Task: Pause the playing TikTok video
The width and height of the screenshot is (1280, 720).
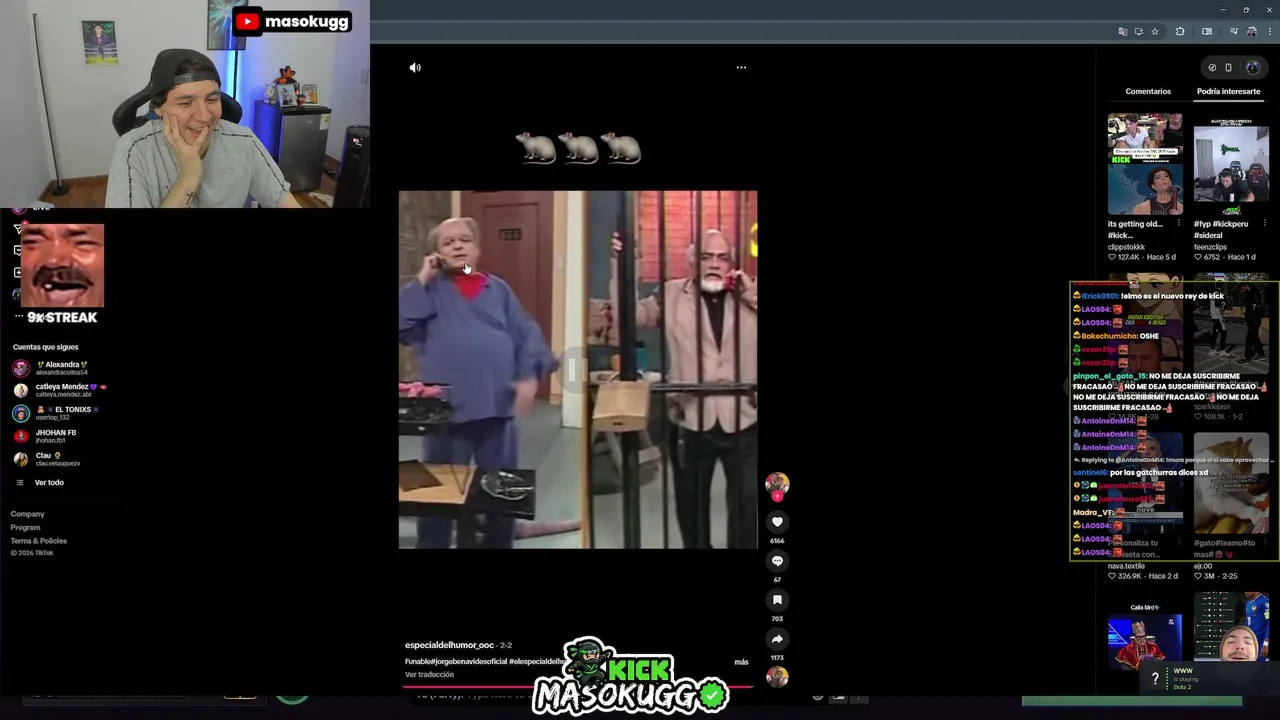Action: 577,370
